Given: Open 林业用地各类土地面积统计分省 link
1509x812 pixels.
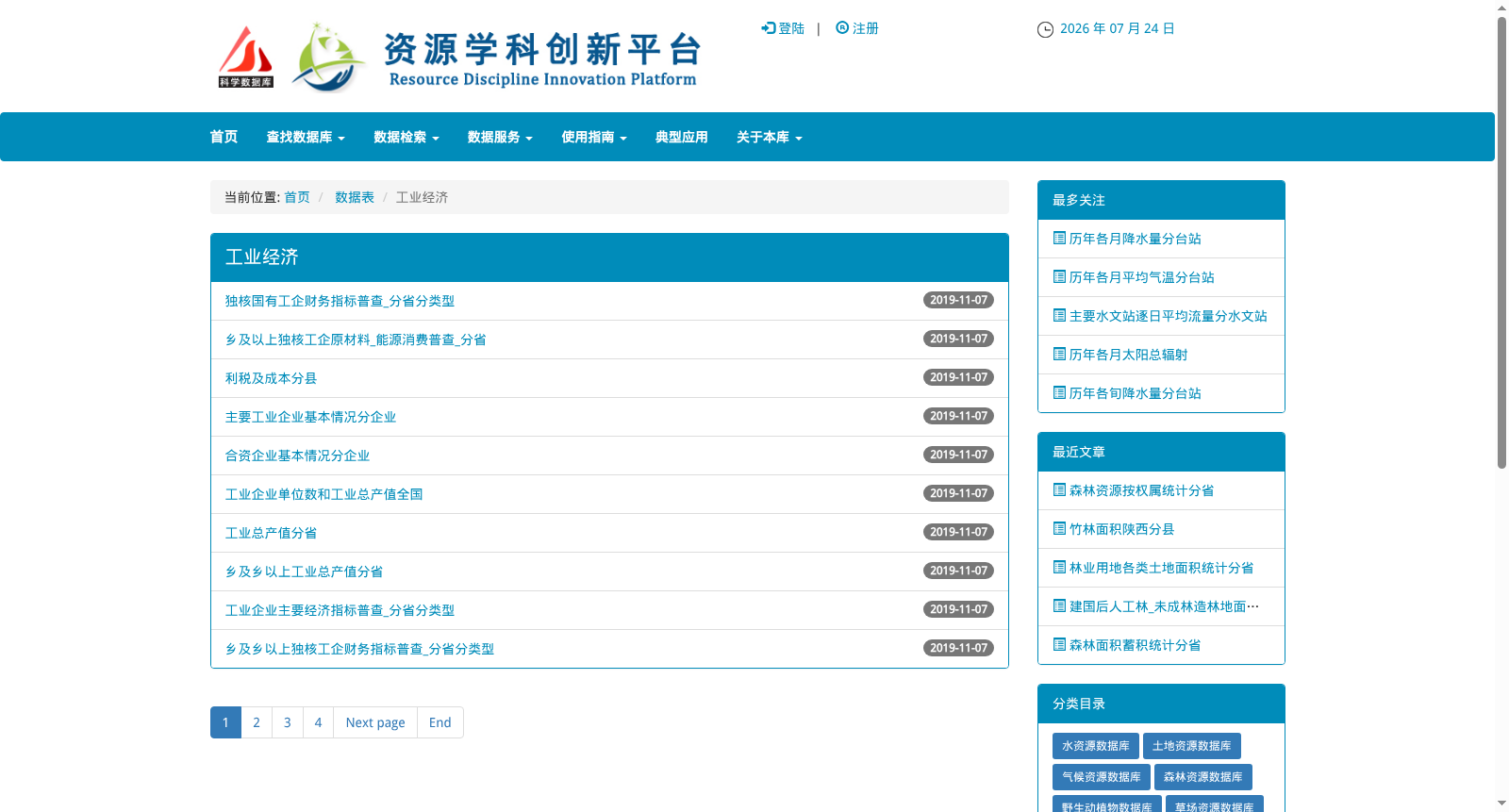Looking at the screenshot, I should [x=1162, y=568].
